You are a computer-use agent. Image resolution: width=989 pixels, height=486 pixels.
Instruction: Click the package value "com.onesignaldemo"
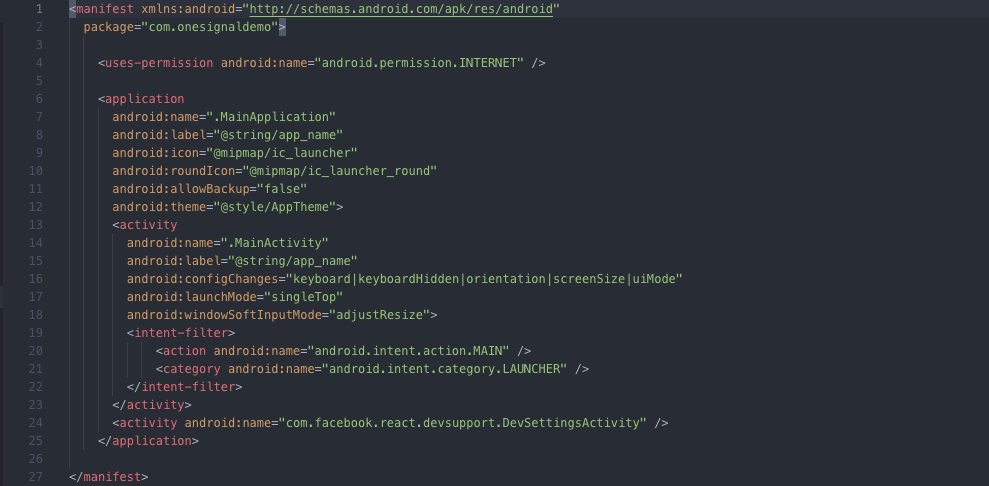point(209,27)
